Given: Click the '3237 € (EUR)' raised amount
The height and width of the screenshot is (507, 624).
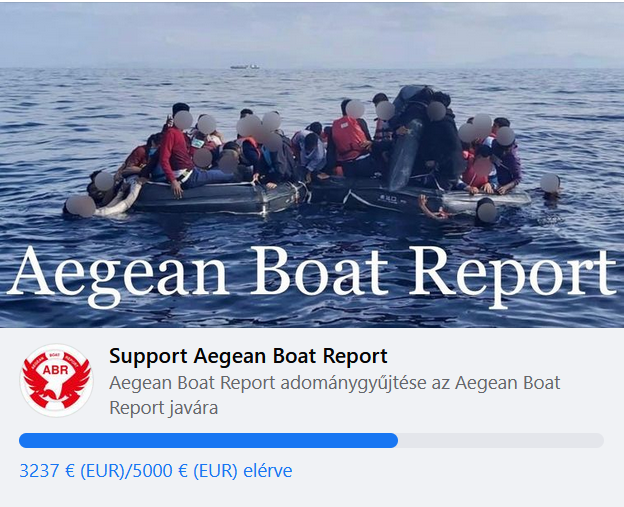Looking at the screenshot, I should [72, 471].
